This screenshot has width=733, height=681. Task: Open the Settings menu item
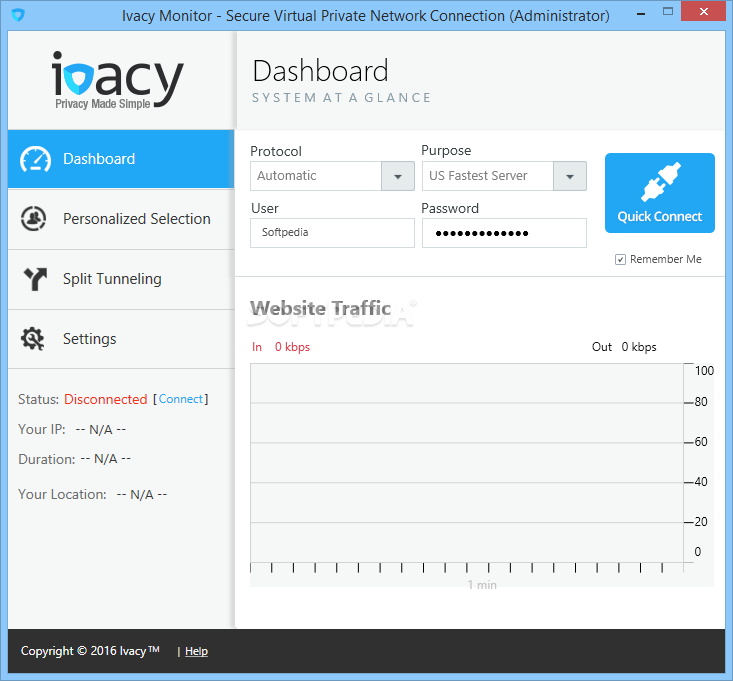click(x=121, y=338)
